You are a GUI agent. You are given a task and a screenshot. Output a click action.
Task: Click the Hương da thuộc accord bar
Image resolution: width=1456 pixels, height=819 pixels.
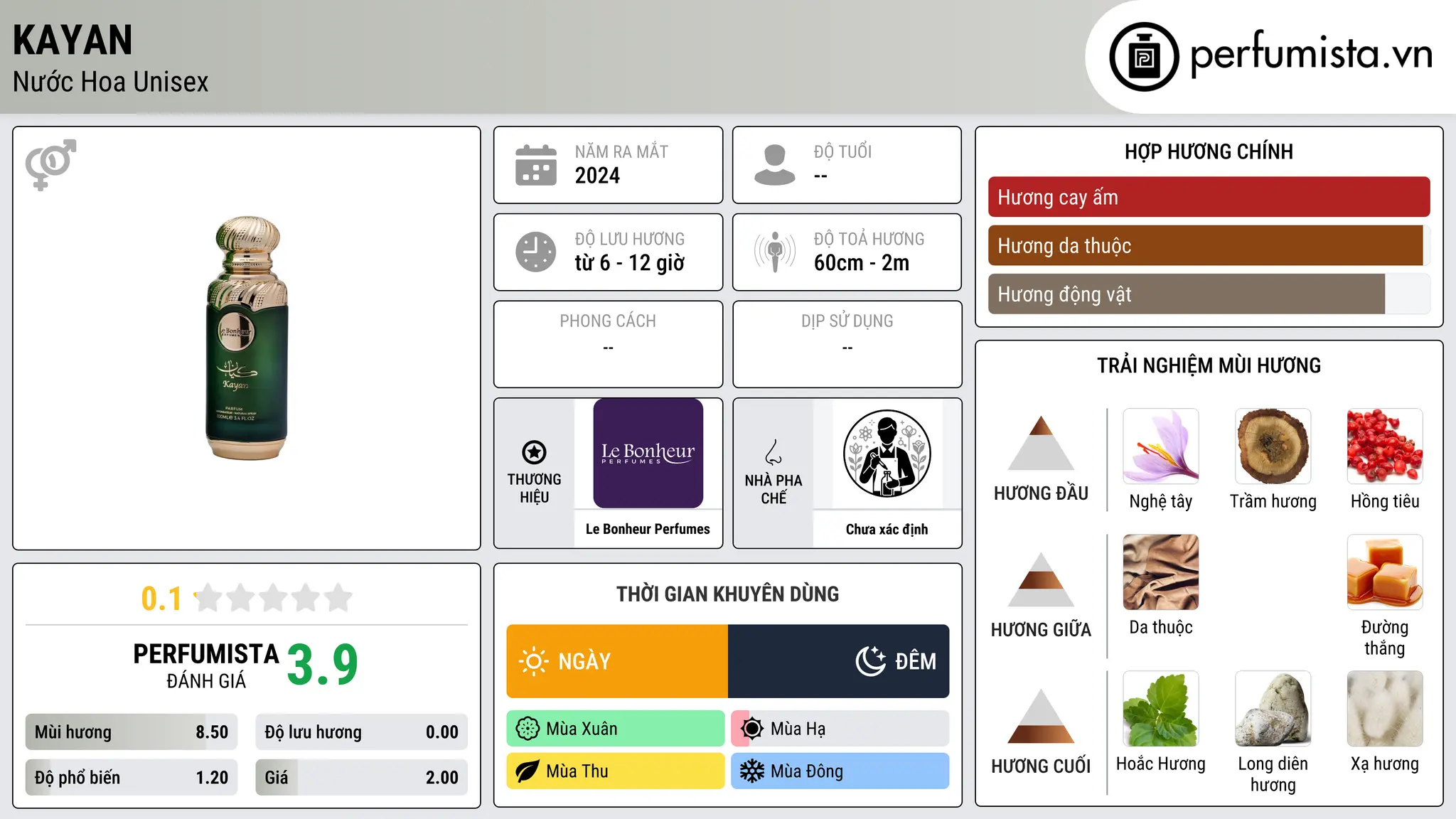coord(1209,245)
